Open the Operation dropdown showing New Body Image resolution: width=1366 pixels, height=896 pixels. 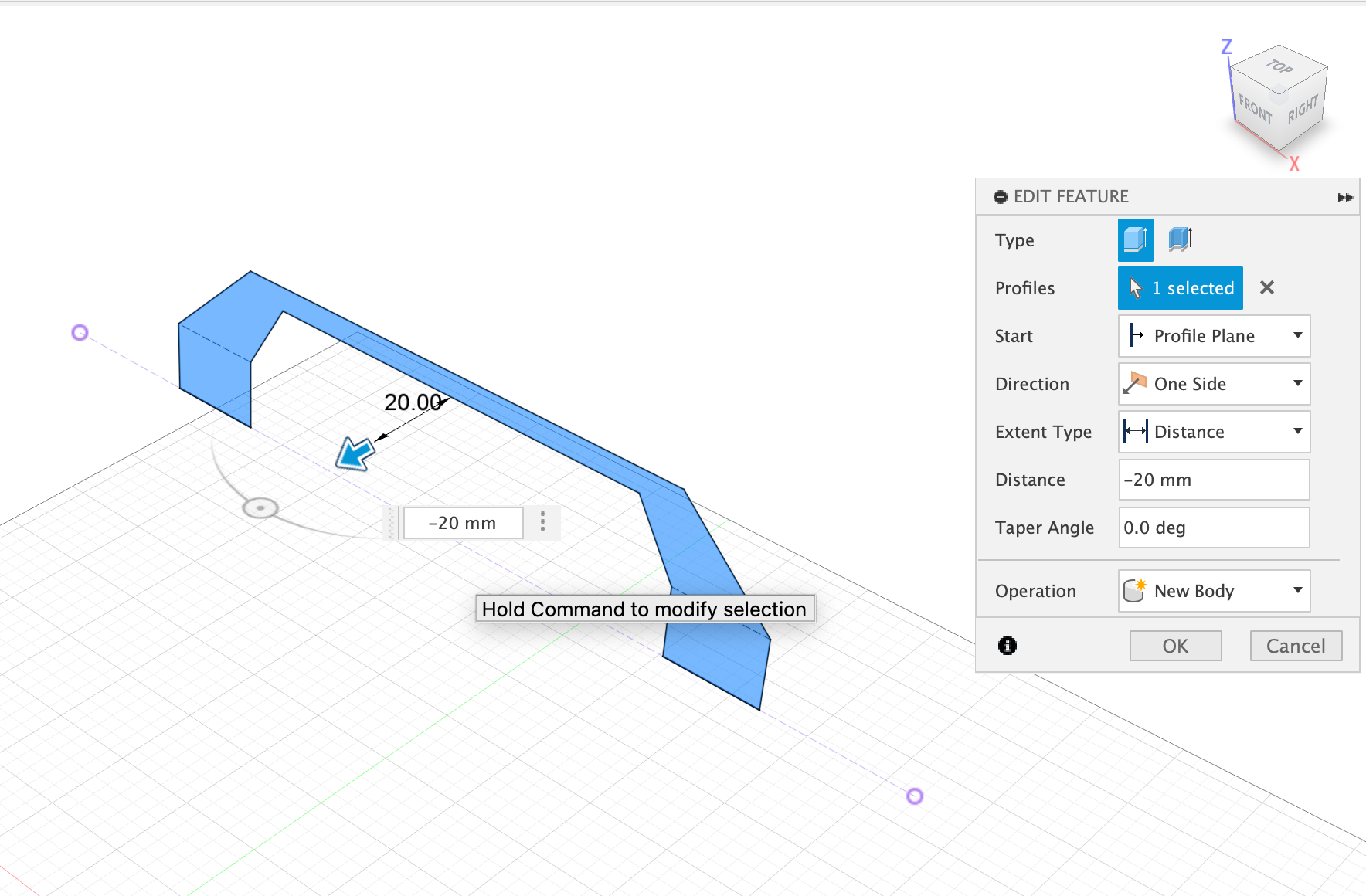tap(1215, 591)
